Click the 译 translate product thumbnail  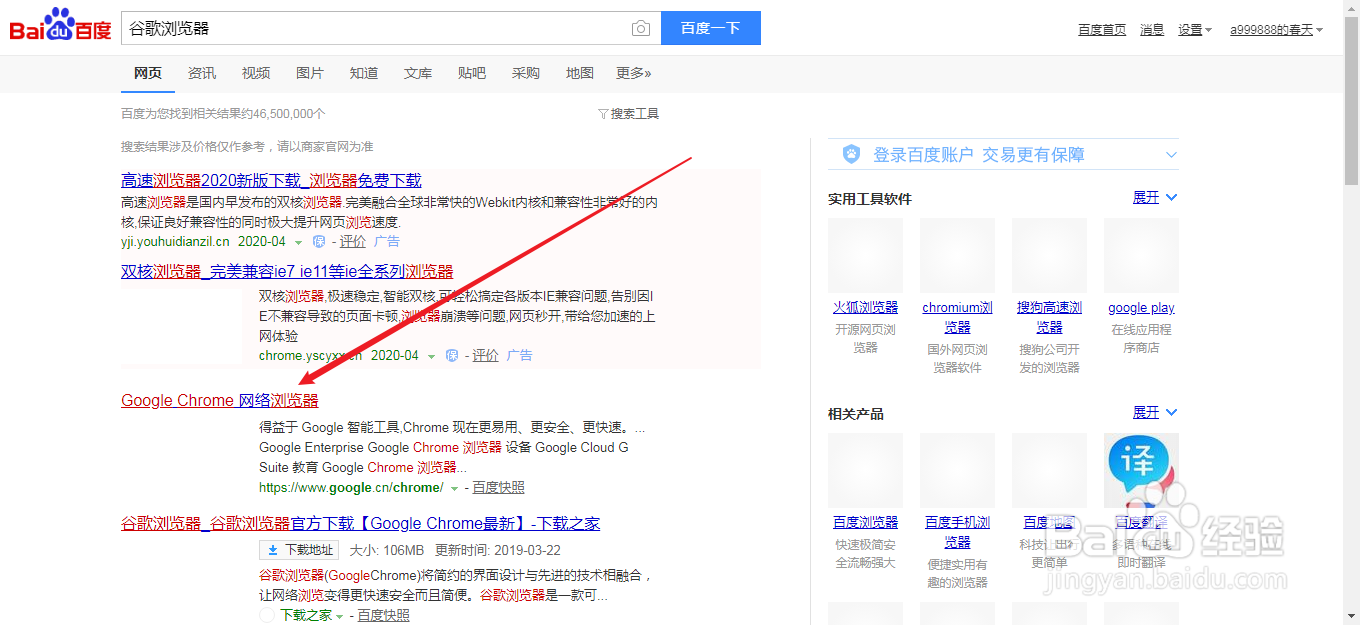(1141, 470)
